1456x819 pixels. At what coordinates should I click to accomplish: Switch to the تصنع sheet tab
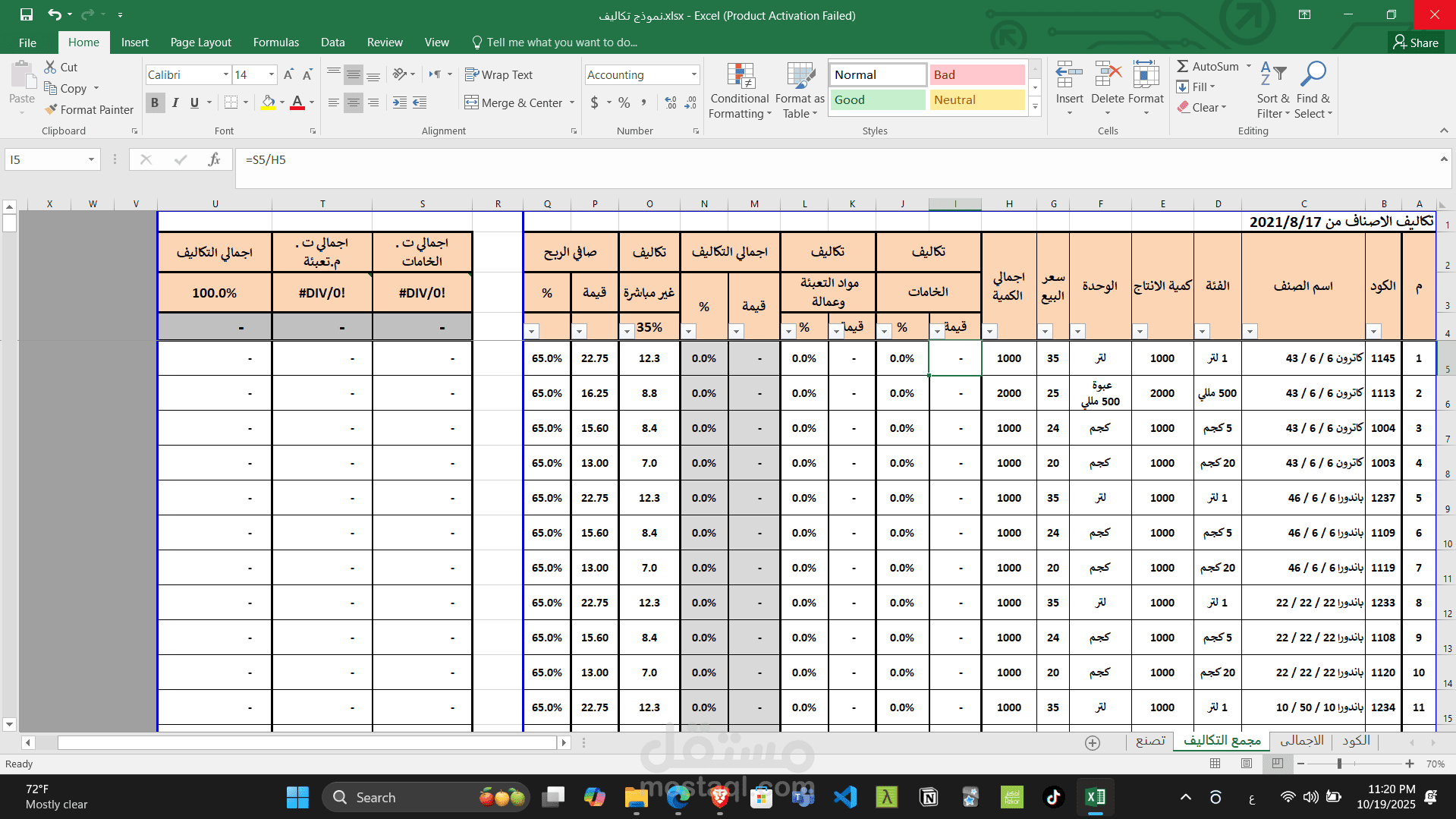(1150, 741)
